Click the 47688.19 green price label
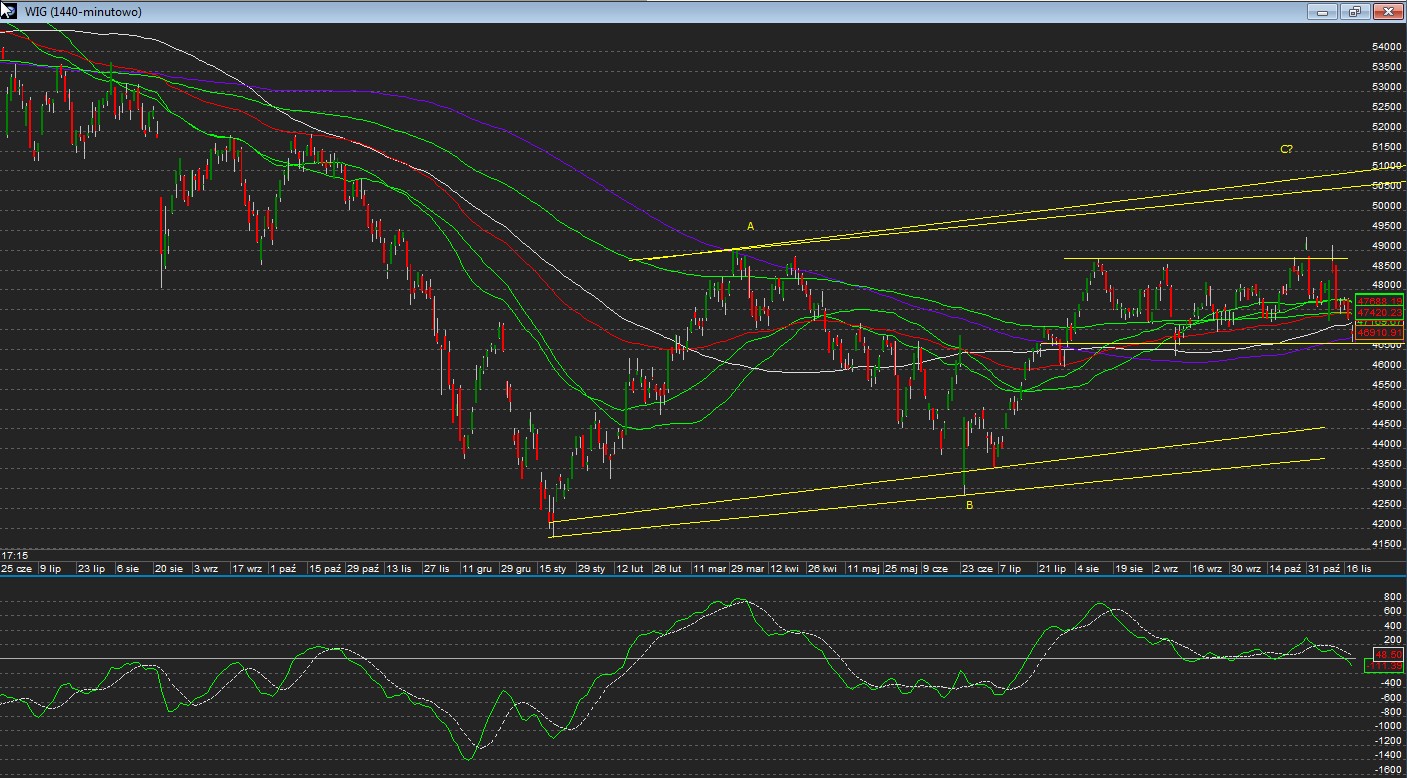This screenshot has width=1407, height=778. tap(1377, 300)
